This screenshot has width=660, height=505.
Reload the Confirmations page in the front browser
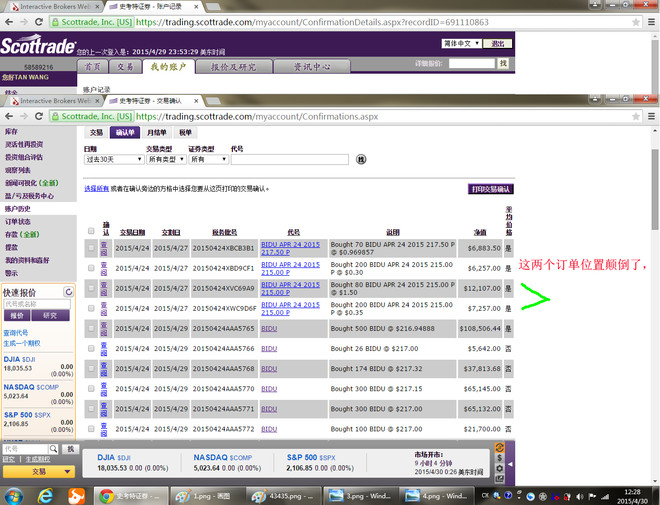tap(39, 116)
